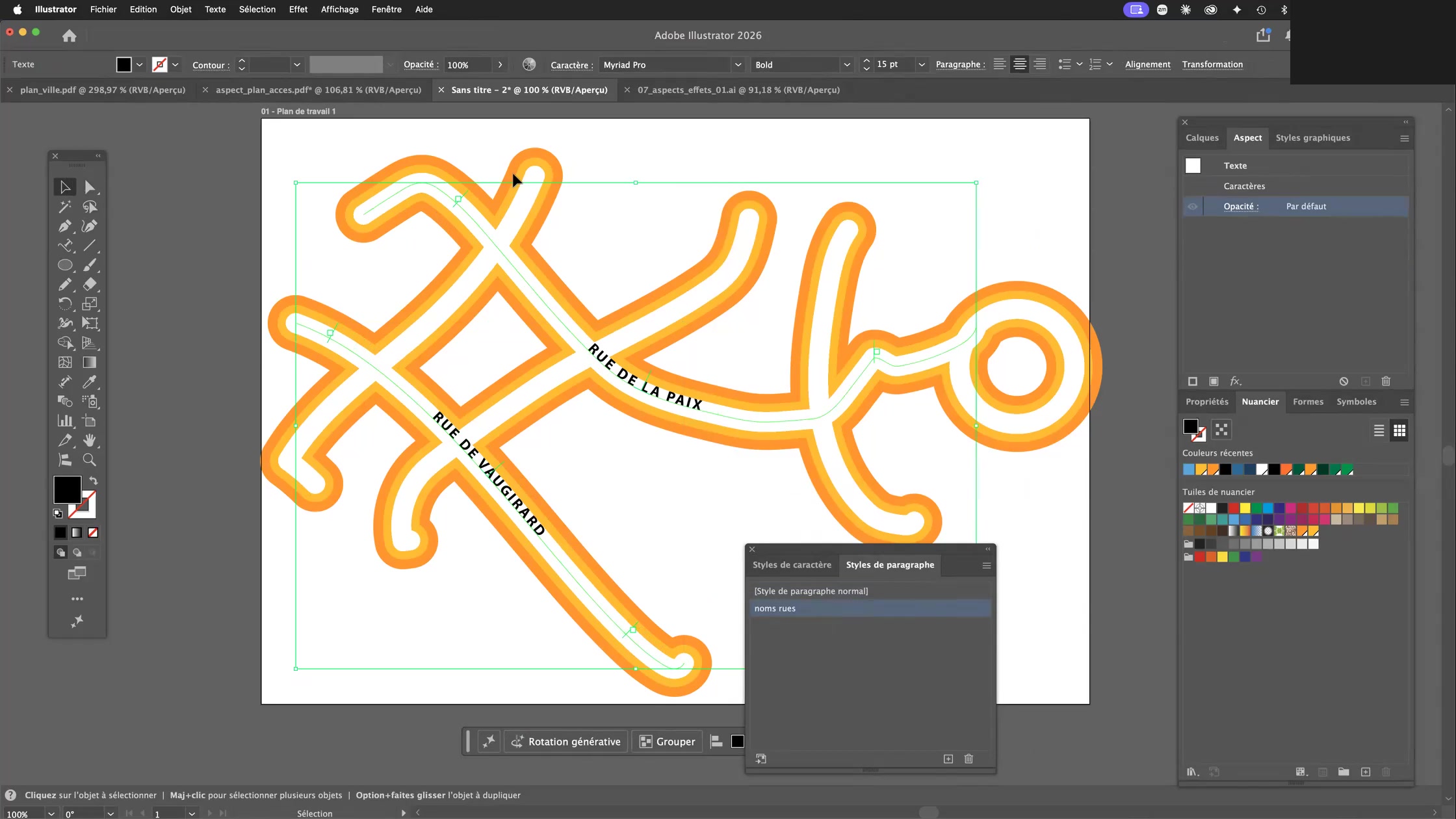Open the font size 15 pt dropdown
The image size is (1456, 819).
[922, 65]
